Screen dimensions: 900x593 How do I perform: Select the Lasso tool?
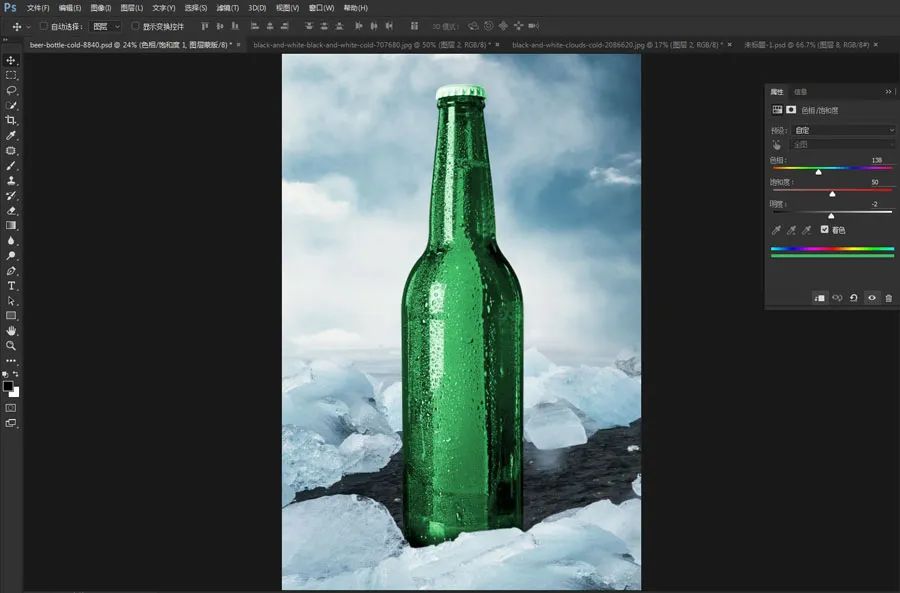[11, 90]
